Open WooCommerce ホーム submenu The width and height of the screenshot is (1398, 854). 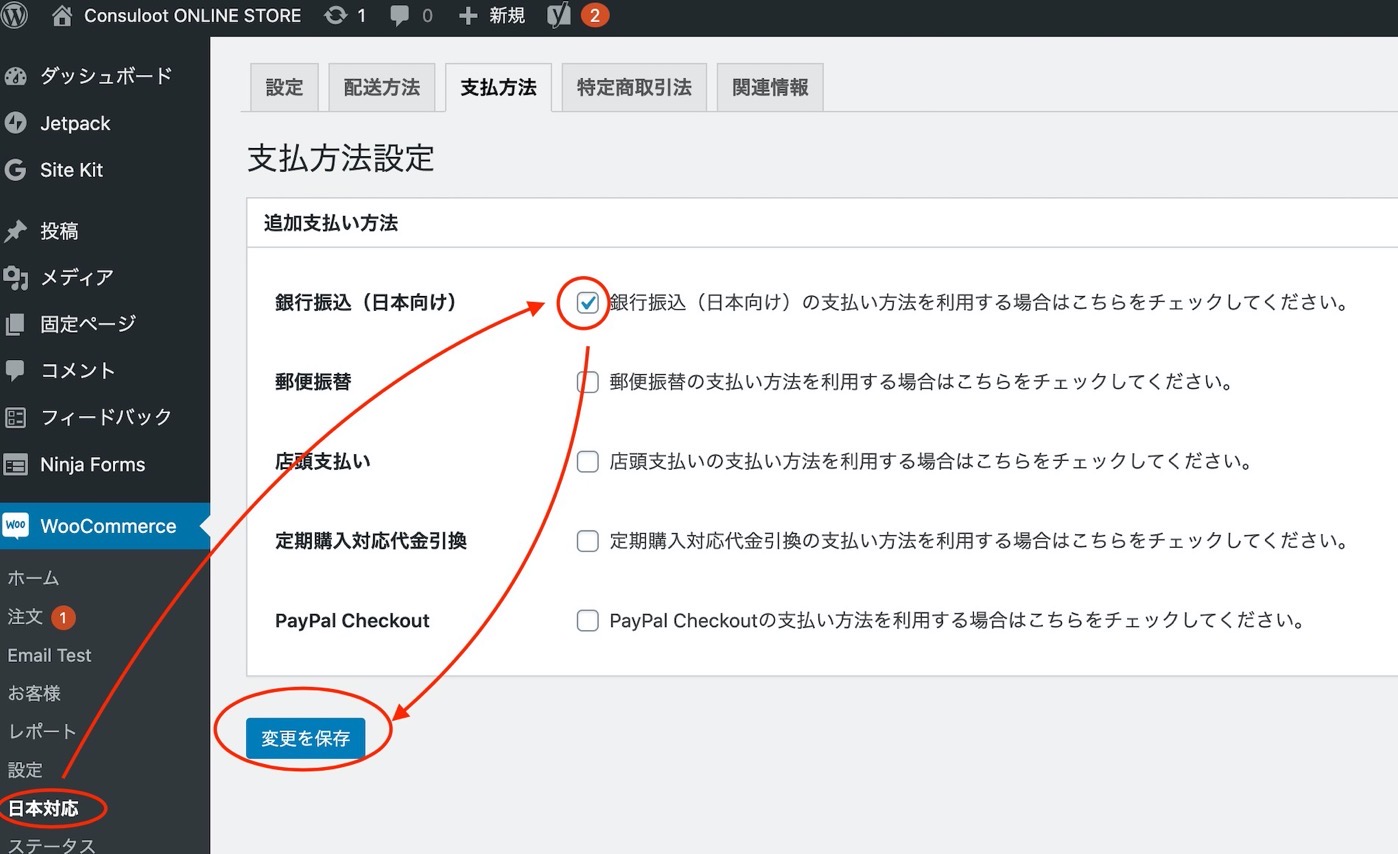tap(33, 578)
